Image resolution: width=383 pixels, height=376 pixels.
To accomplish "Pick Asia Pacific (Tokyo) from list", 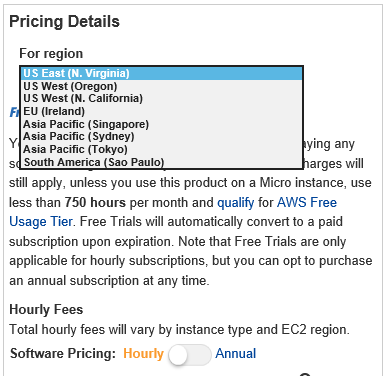I will pyautogui.click(x=162, y=149).
